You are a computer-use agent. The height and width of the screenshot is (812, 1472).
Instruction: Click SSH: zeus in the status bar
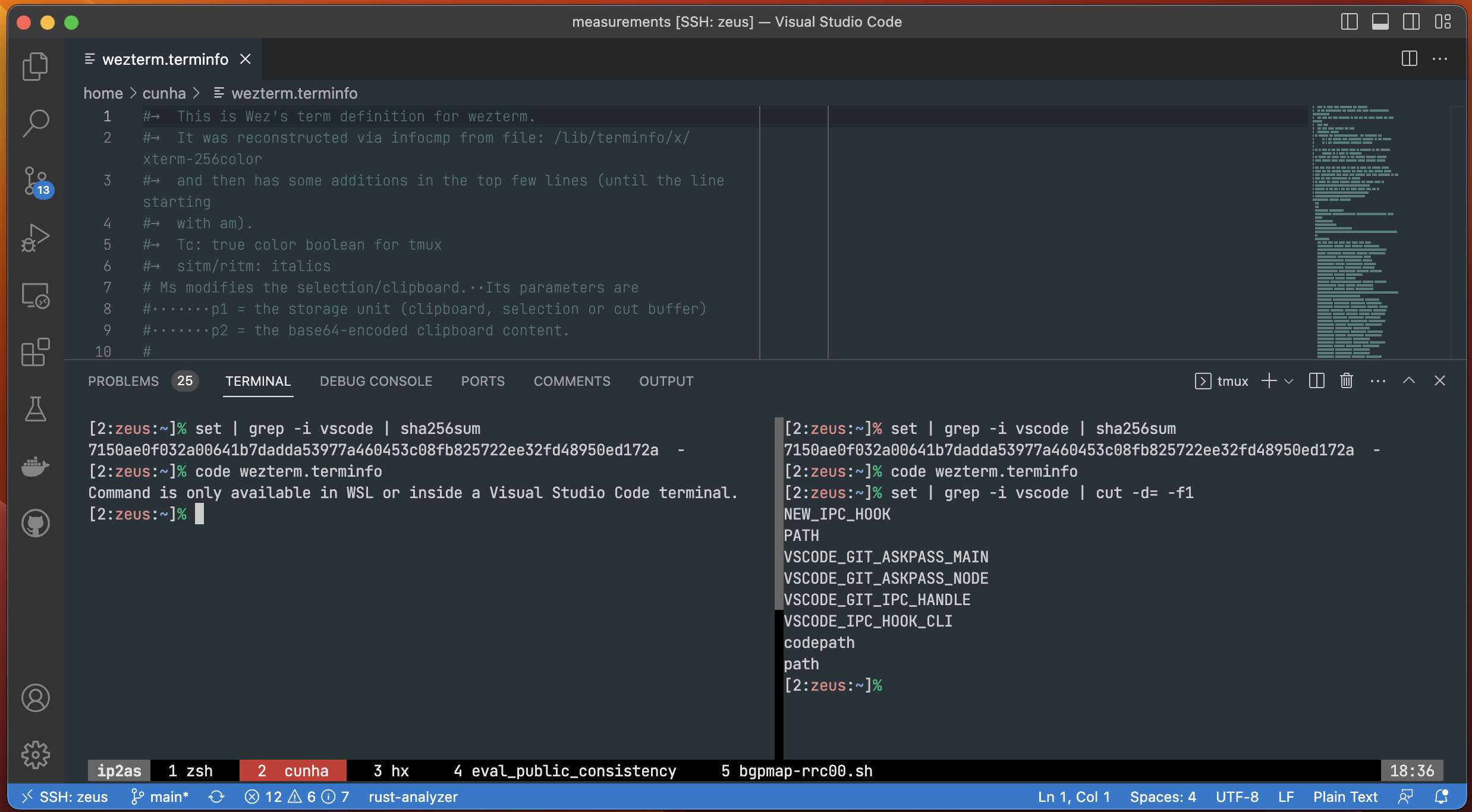click(64, 797)
